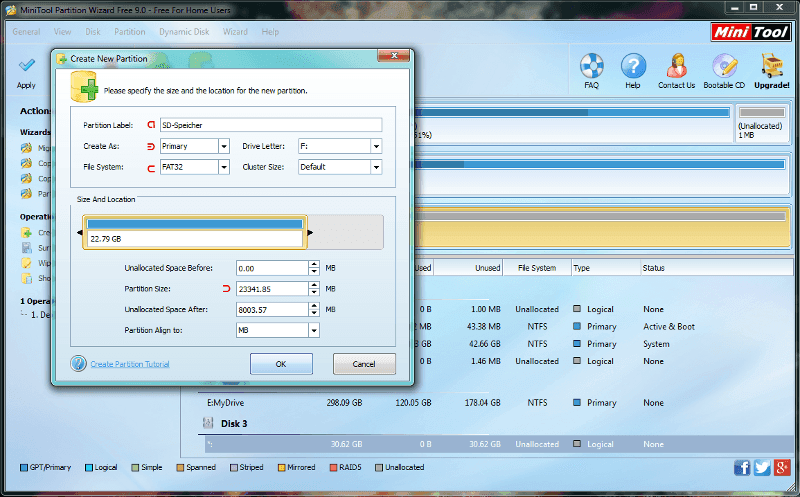The image size is (800, 497).
Task: Click the Status column header
Action: point(717,268)
